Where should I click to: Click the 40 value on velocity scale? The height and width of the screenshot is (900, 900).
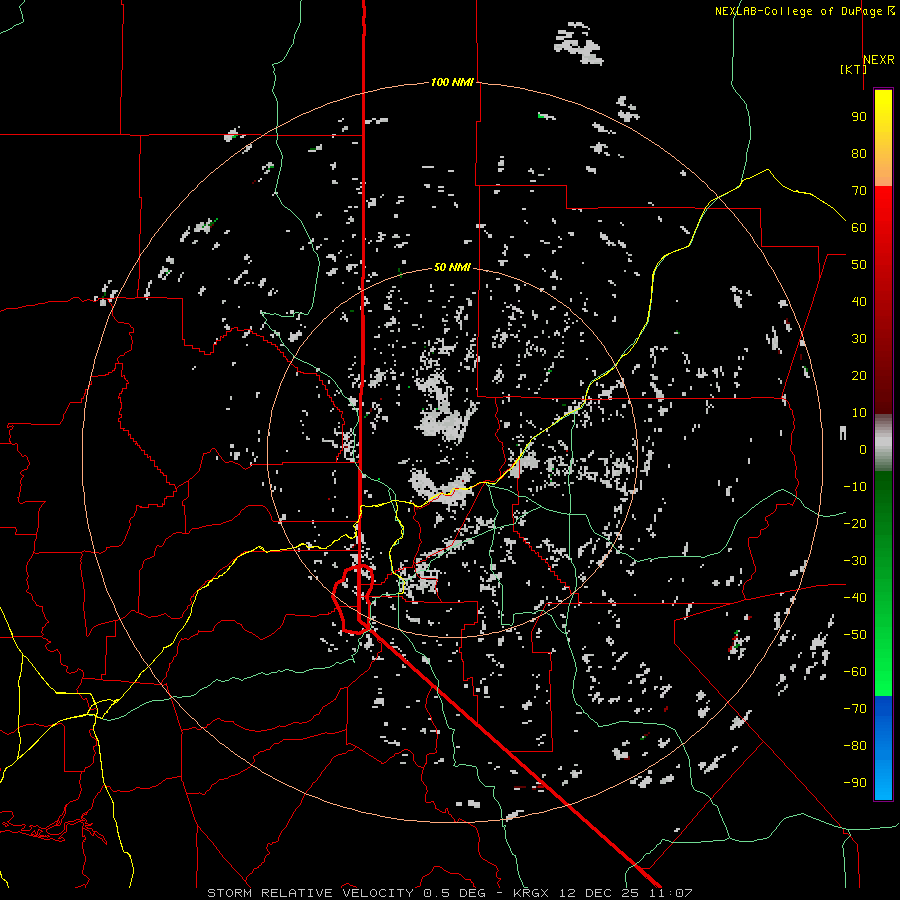coord(859,302)
